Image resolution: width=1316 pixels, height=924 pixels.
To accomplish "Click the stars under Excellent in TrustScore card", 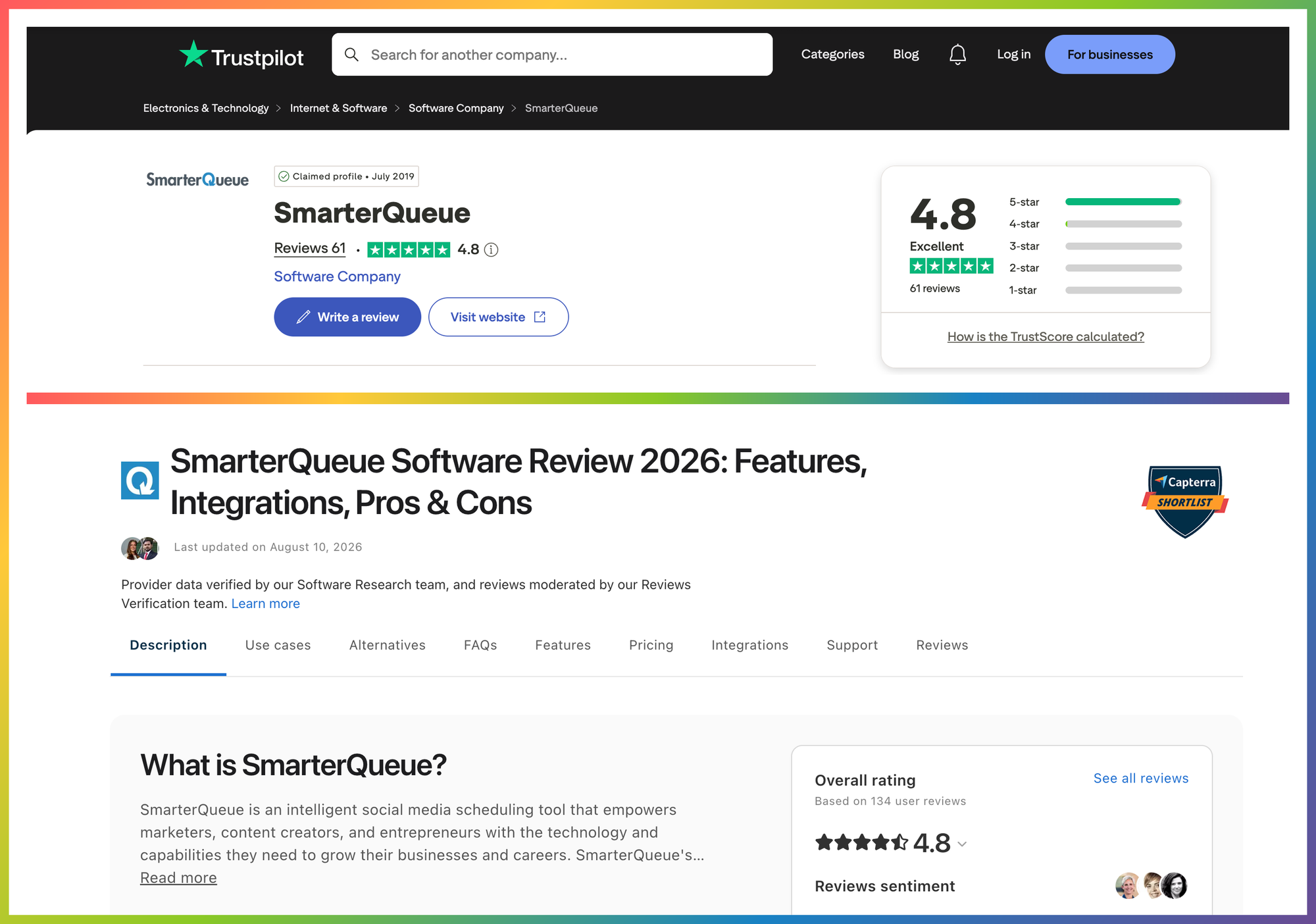I will point(951,266).
